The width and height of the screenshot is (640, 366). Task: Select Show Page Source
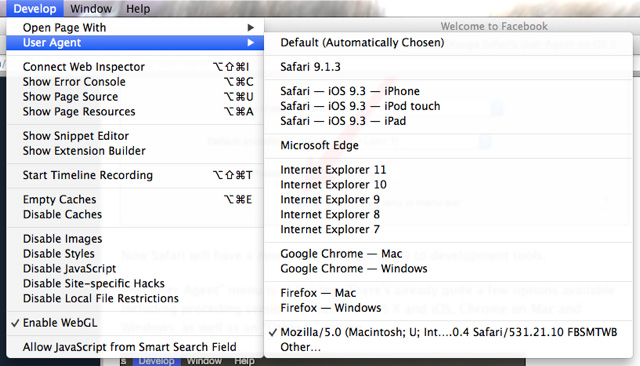(135, 97)
